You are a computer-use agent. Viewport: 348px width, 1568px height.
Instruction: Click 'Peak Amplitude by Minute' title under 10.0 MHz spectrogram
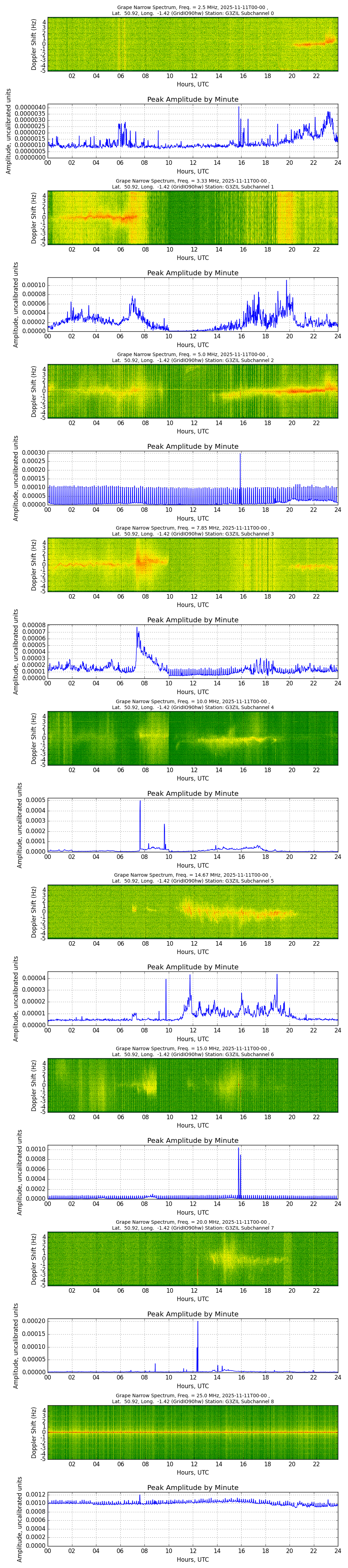coord(193,793)
